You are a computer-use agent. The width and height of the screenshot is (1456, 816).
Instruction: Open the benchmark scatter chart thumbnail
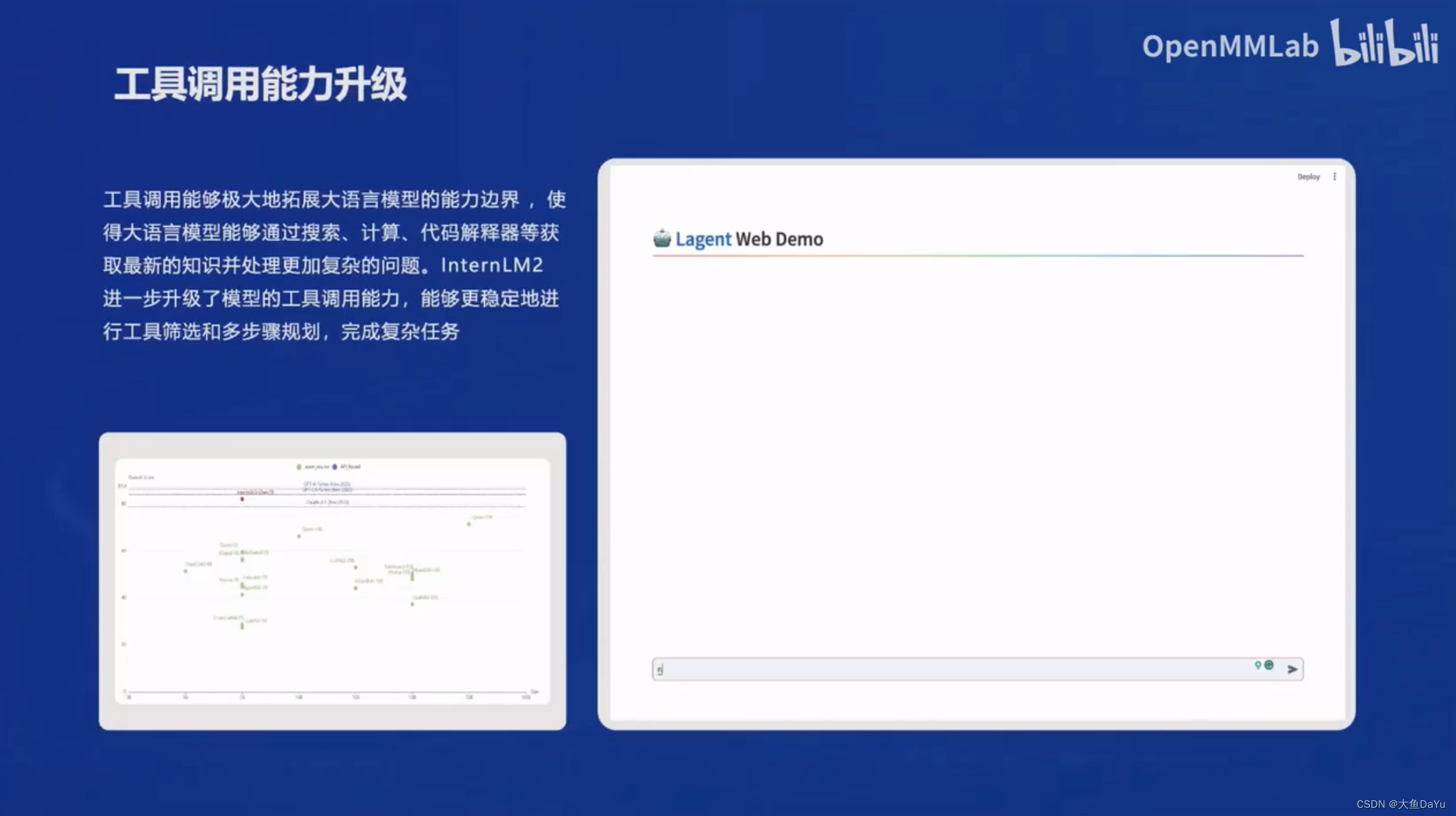tap(332, 581)
